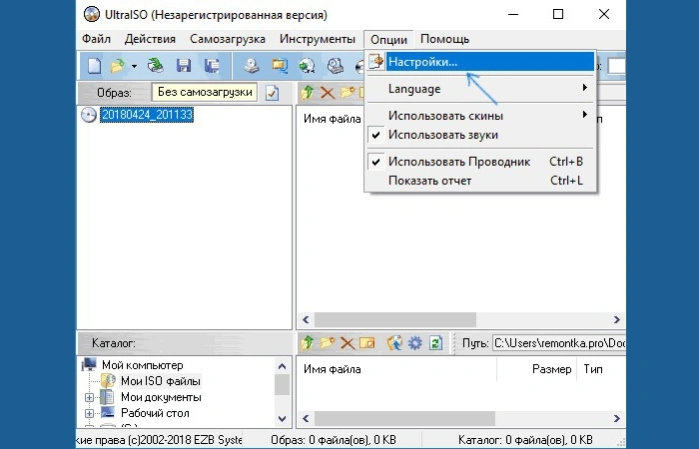
Task: Click the Mount to virtual drive icon
Action: click(x=335, y=66)
